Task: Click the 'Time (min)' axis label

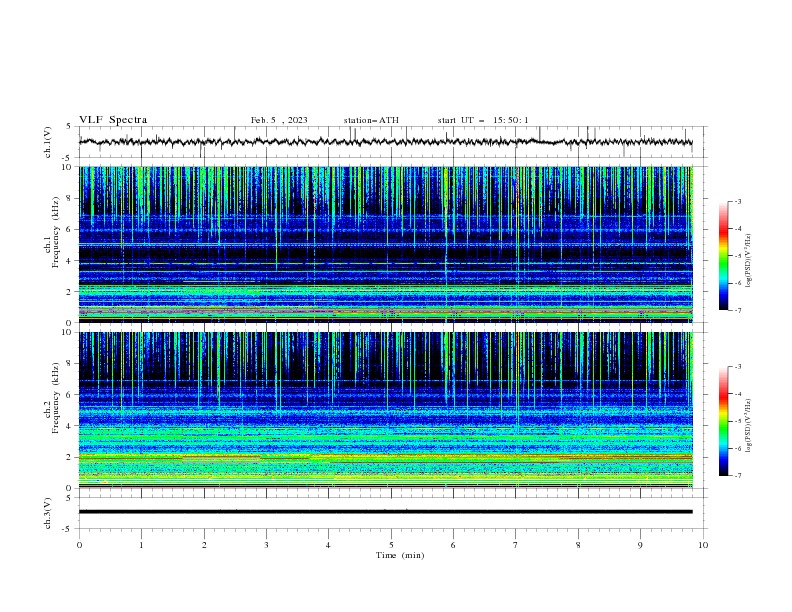Action: 400,555
